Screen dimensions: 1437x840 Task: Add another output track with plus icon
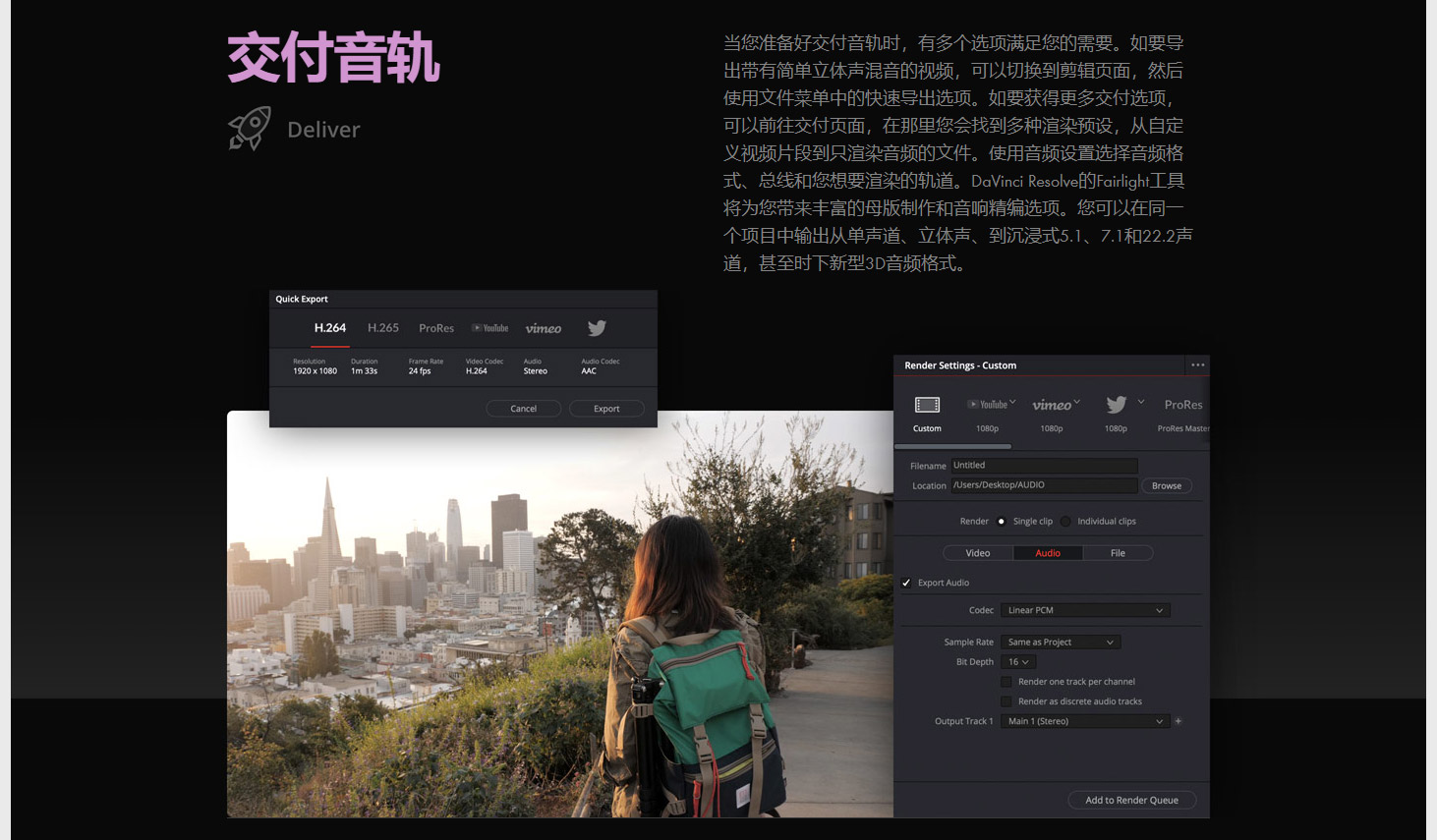1178,721
